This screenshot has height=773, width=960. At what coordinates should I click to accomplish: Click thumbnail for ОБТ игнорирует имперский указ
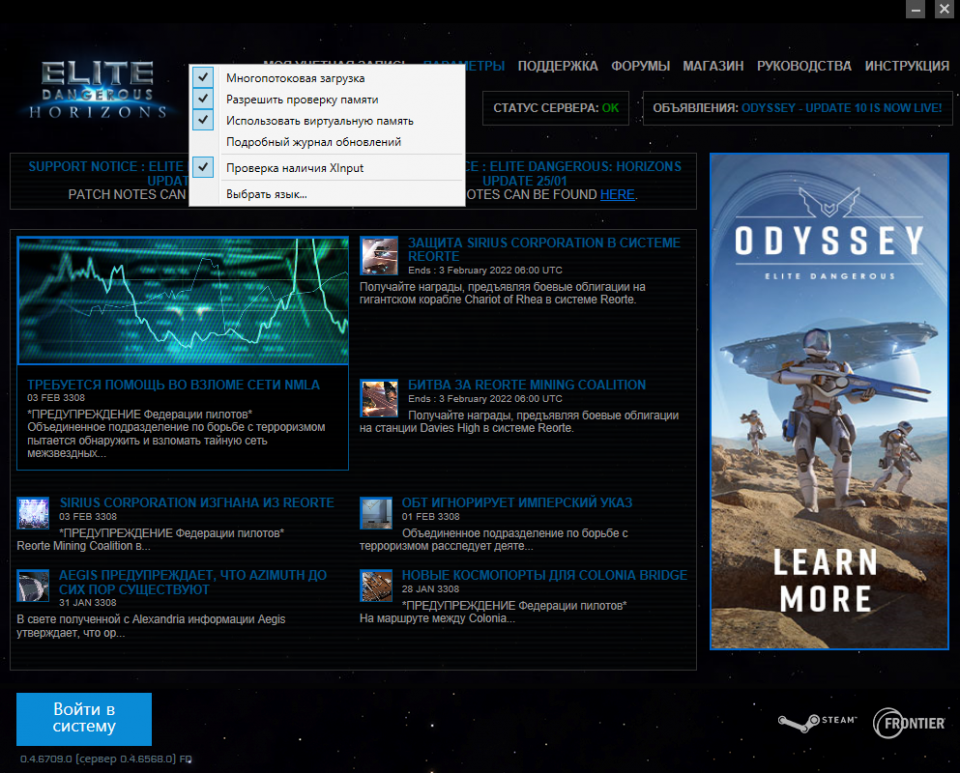tap(376, 513)
